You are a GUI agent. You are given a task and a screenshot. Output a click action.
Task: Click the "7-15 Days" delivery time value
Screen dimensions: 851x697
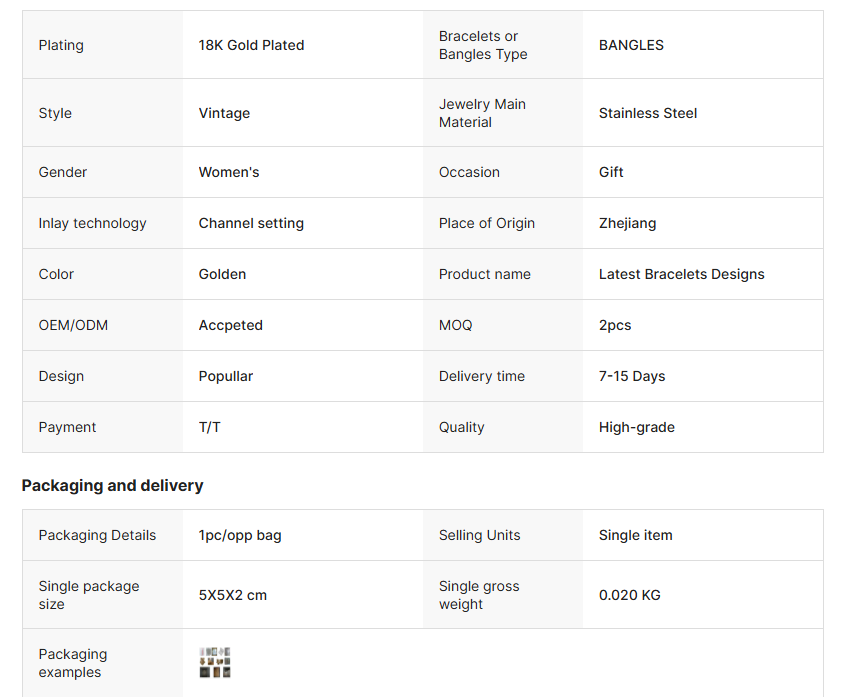click(x=632, y=376)
